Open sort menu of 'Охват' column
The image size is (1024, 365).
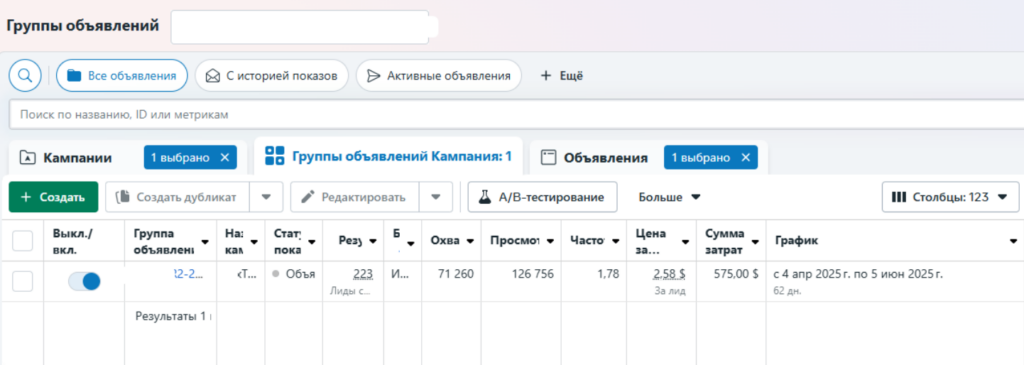pos(470,242)
